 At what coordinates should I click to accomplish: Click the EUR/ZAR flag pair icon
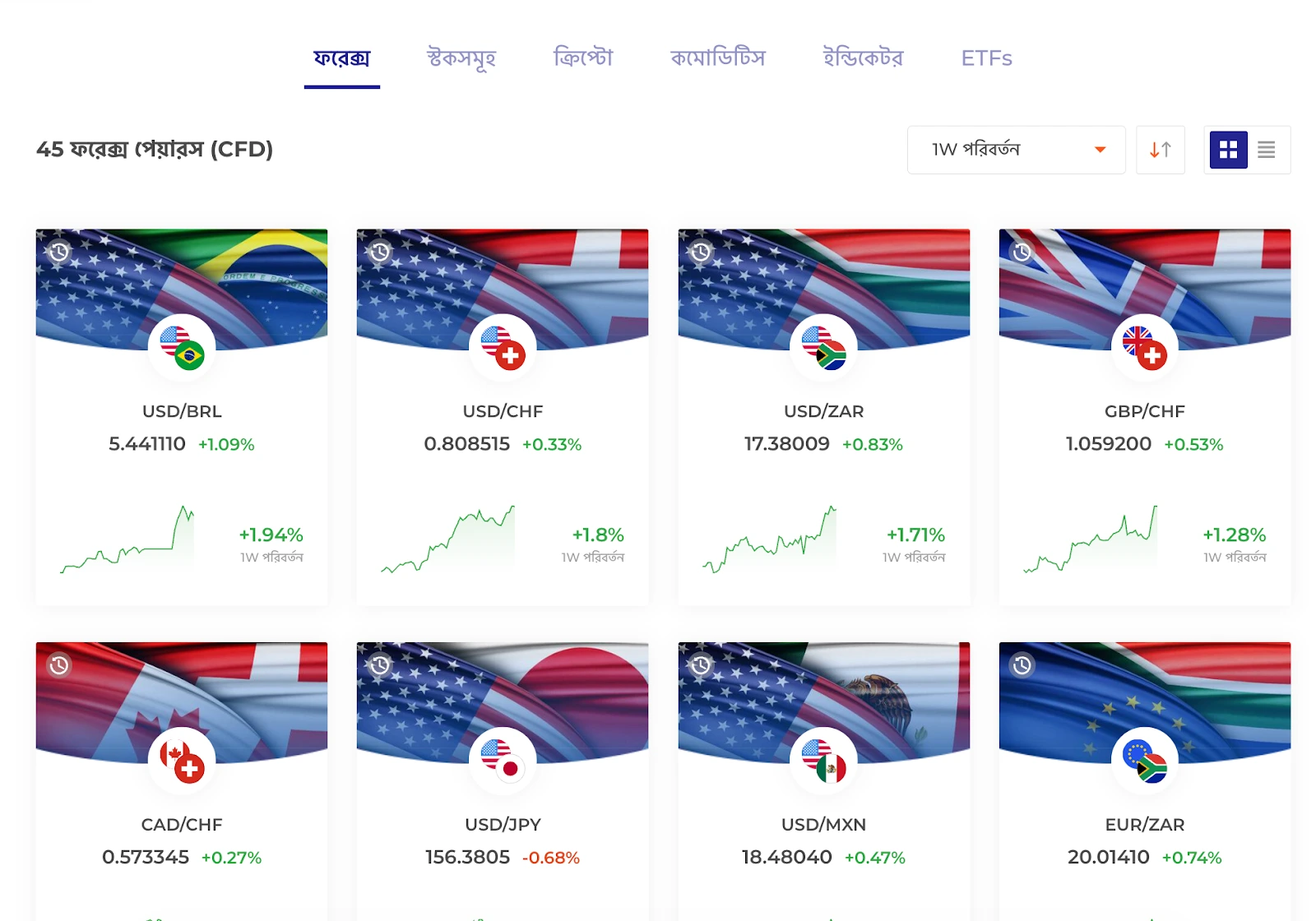[x=1144, y=761]
